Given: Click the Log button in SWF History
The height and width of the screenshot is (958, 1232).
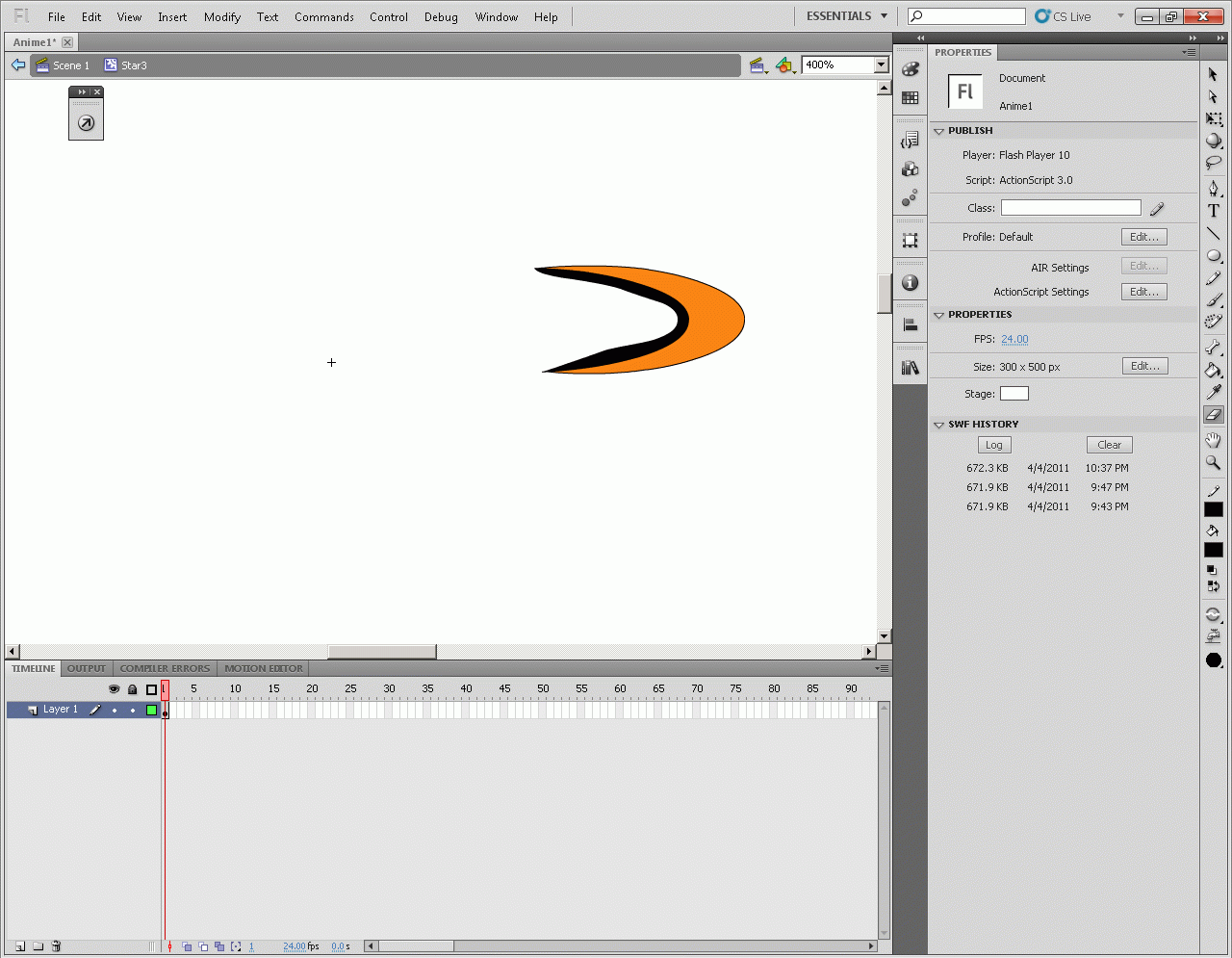Looking at the screenshot, I should tap(994, 445).
